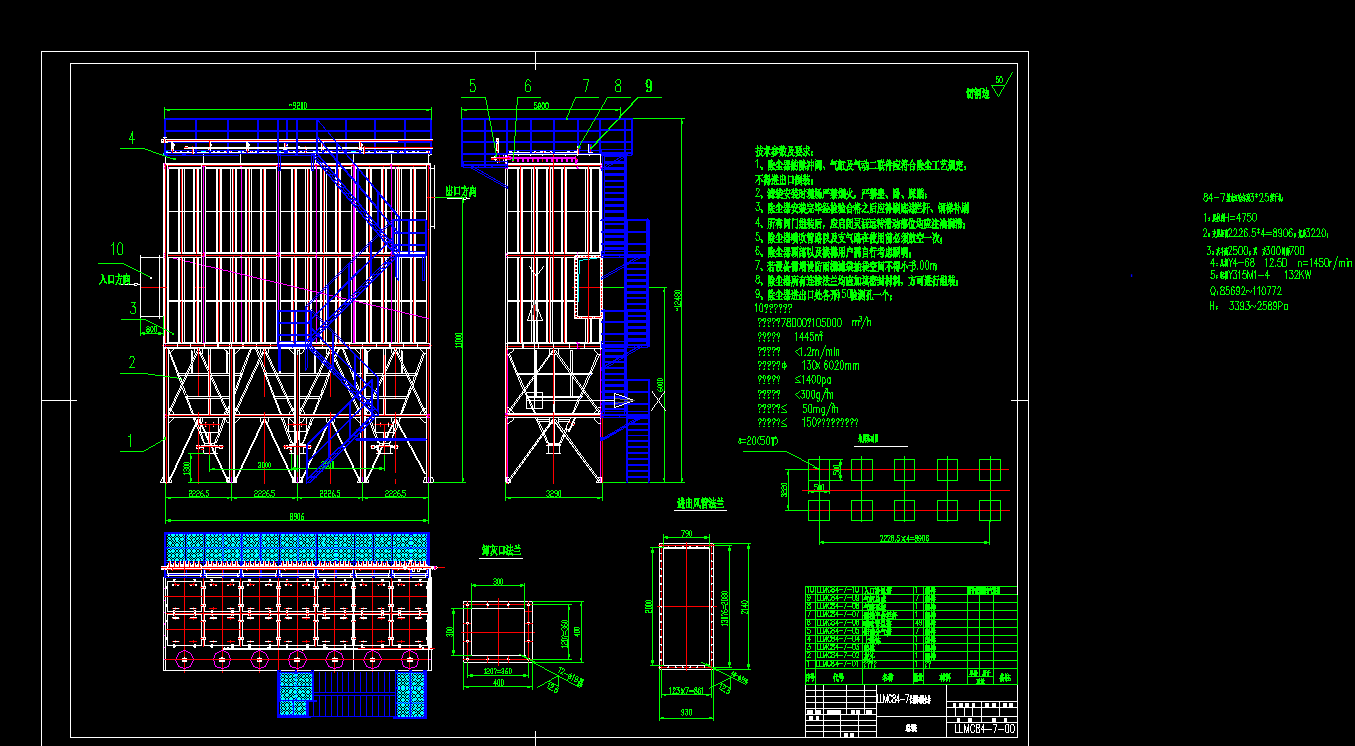Select the H: 3393~2589Pa pressure text
This screenshot has height=746, width=1355.
coord(1248,306)
